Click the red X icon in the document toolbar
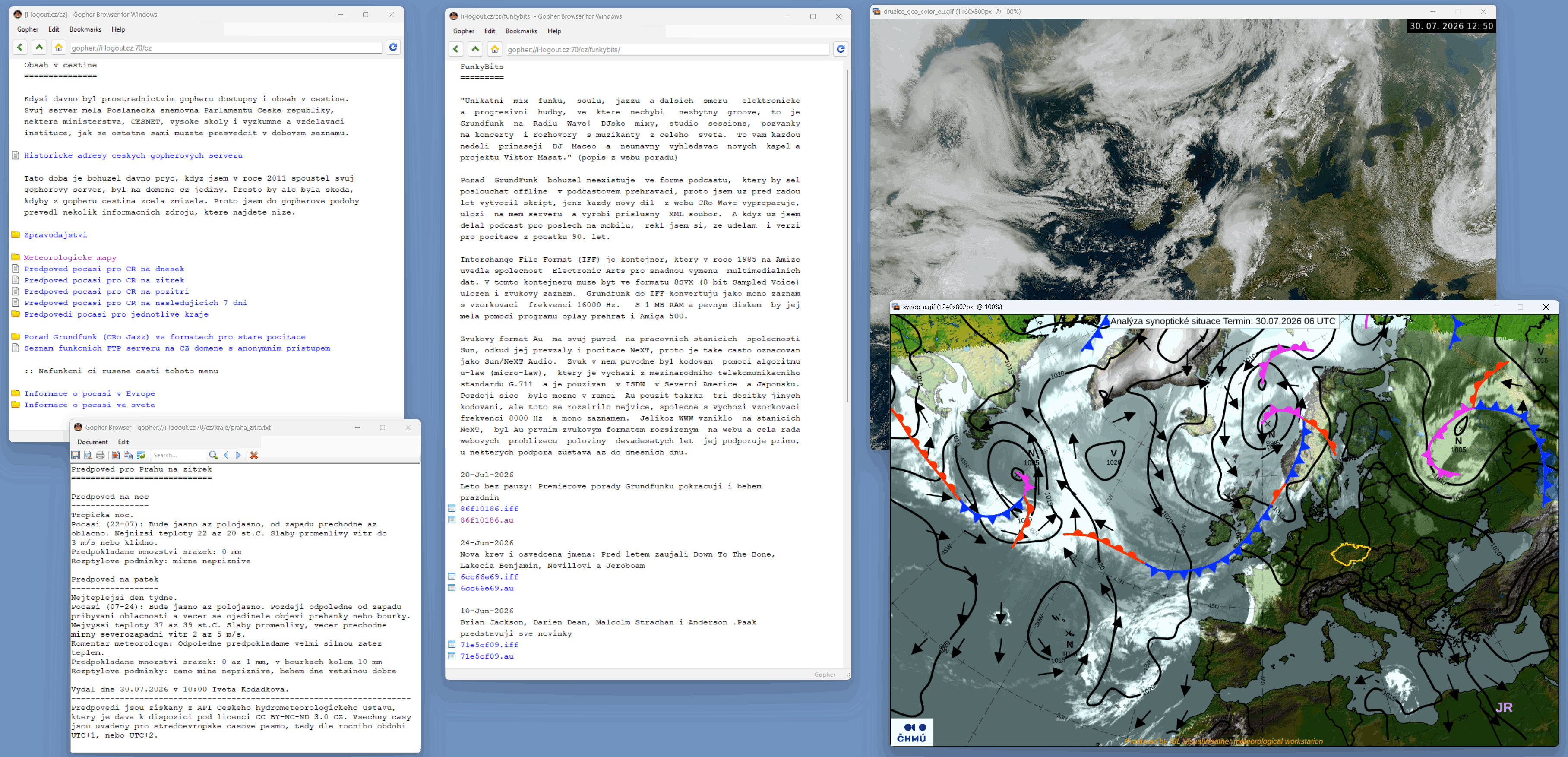The width and height of the screenshot is (1568, 757). point(254,456)
